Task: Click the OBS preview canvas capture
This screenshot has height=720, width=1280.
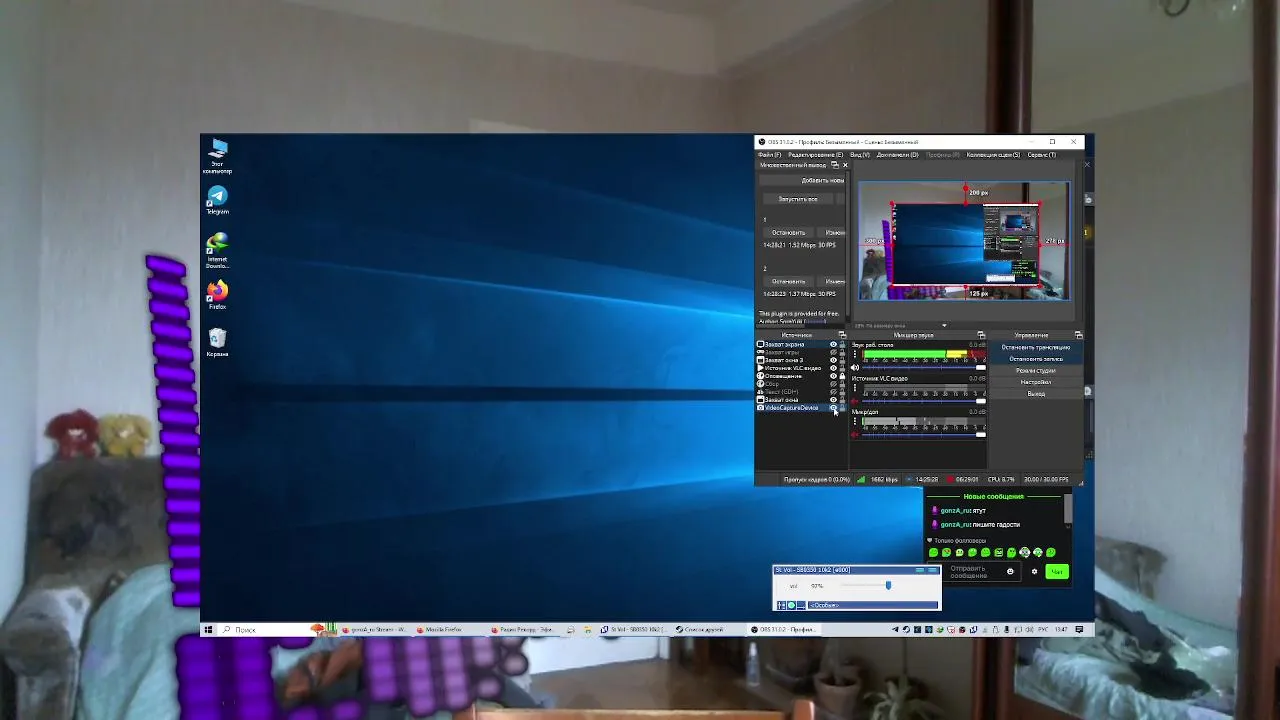Action: tap(964, 240)
